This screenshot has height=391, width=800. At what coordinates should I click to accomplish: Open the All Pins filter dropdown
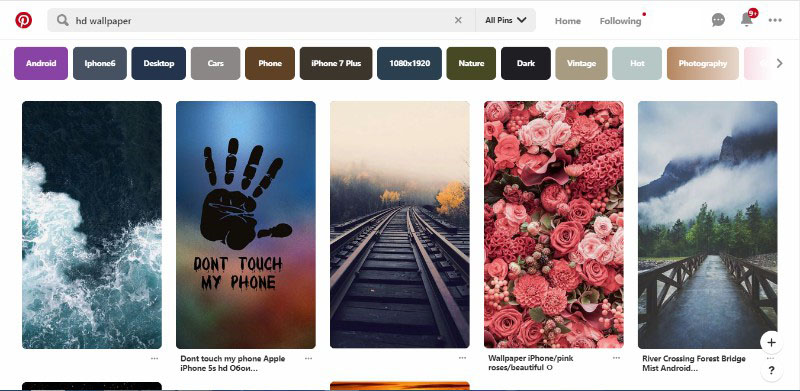(x=506, y=20)
